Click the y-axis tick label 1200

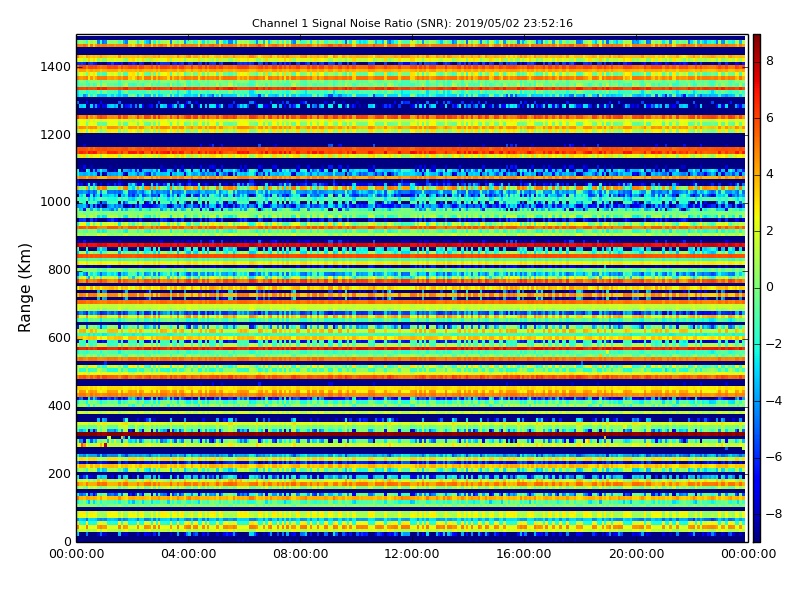[x=56, y=135]
